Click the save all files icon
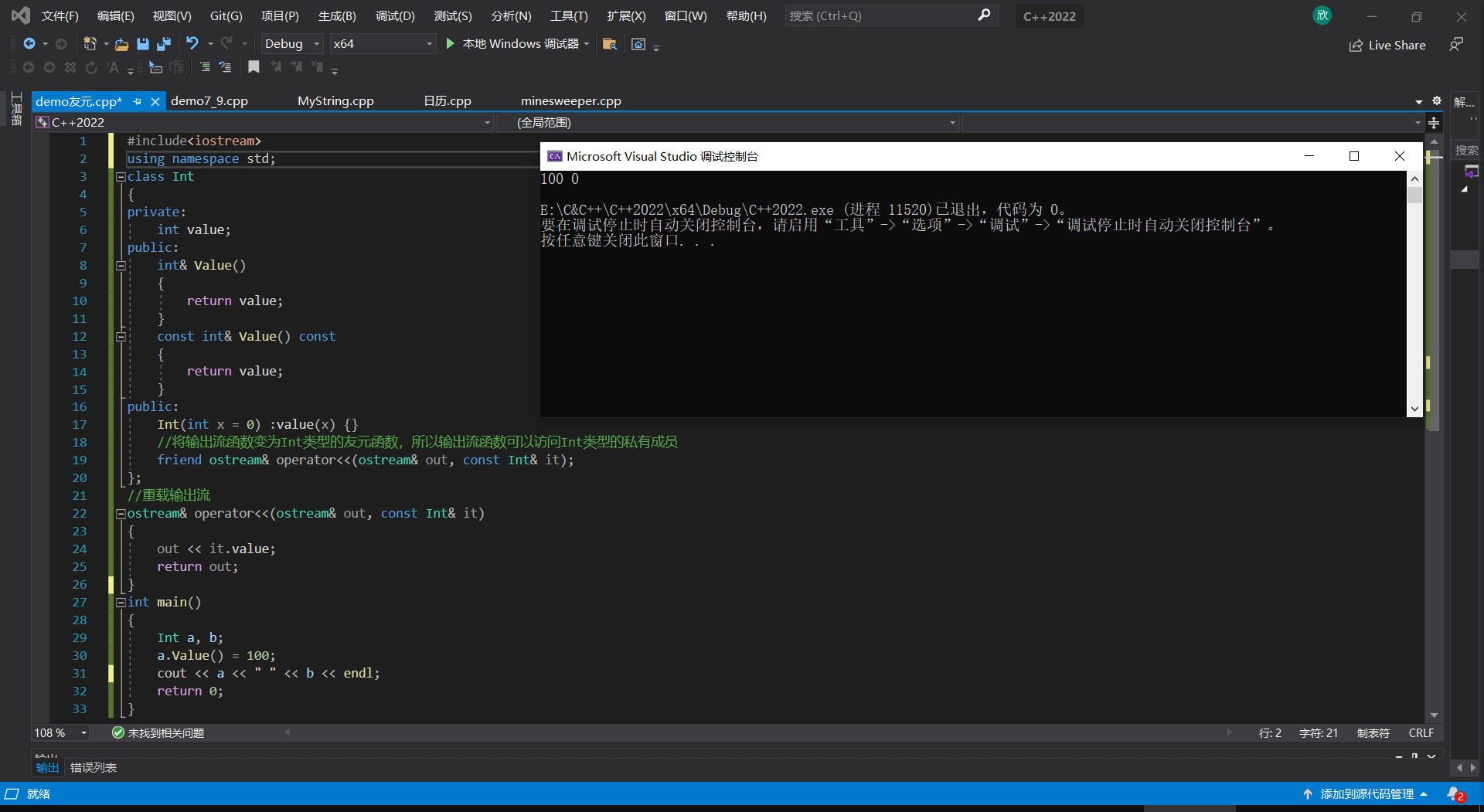Viewport: 1484px width, 812px height. click(164, 44)
